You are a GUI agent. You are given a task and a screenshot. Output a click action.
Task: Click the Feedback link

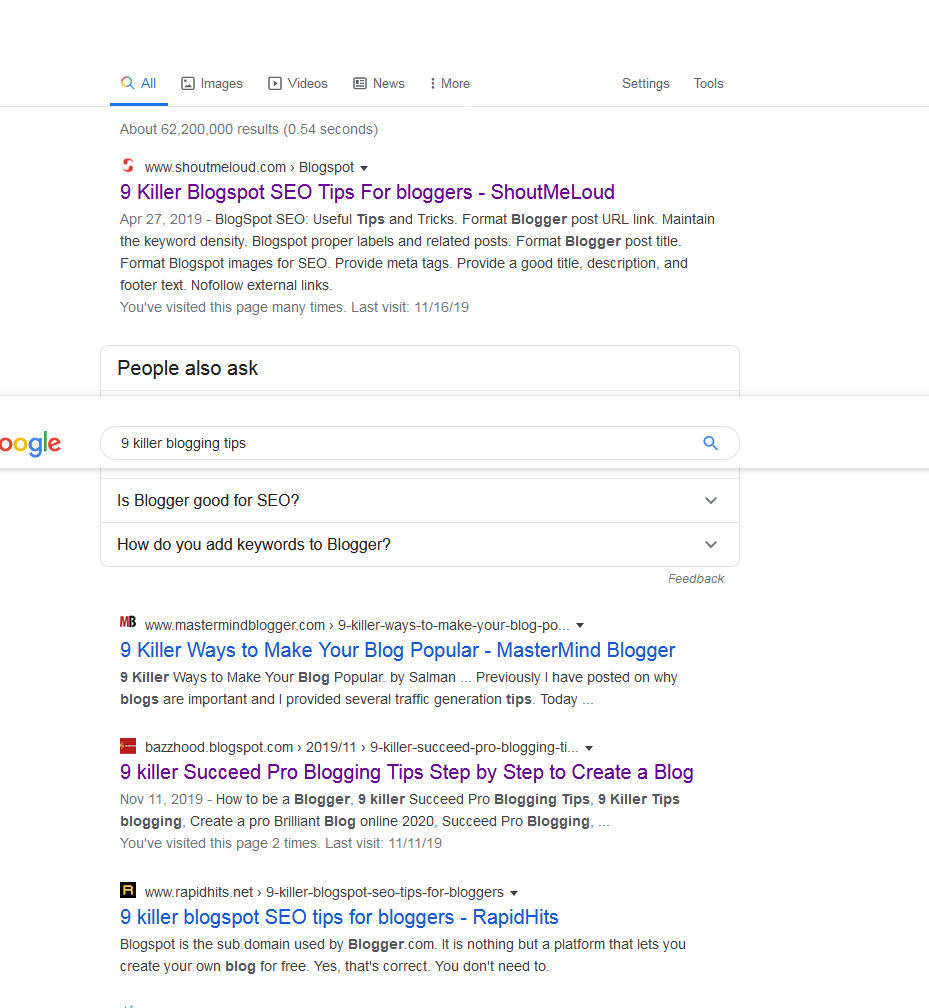696,579
